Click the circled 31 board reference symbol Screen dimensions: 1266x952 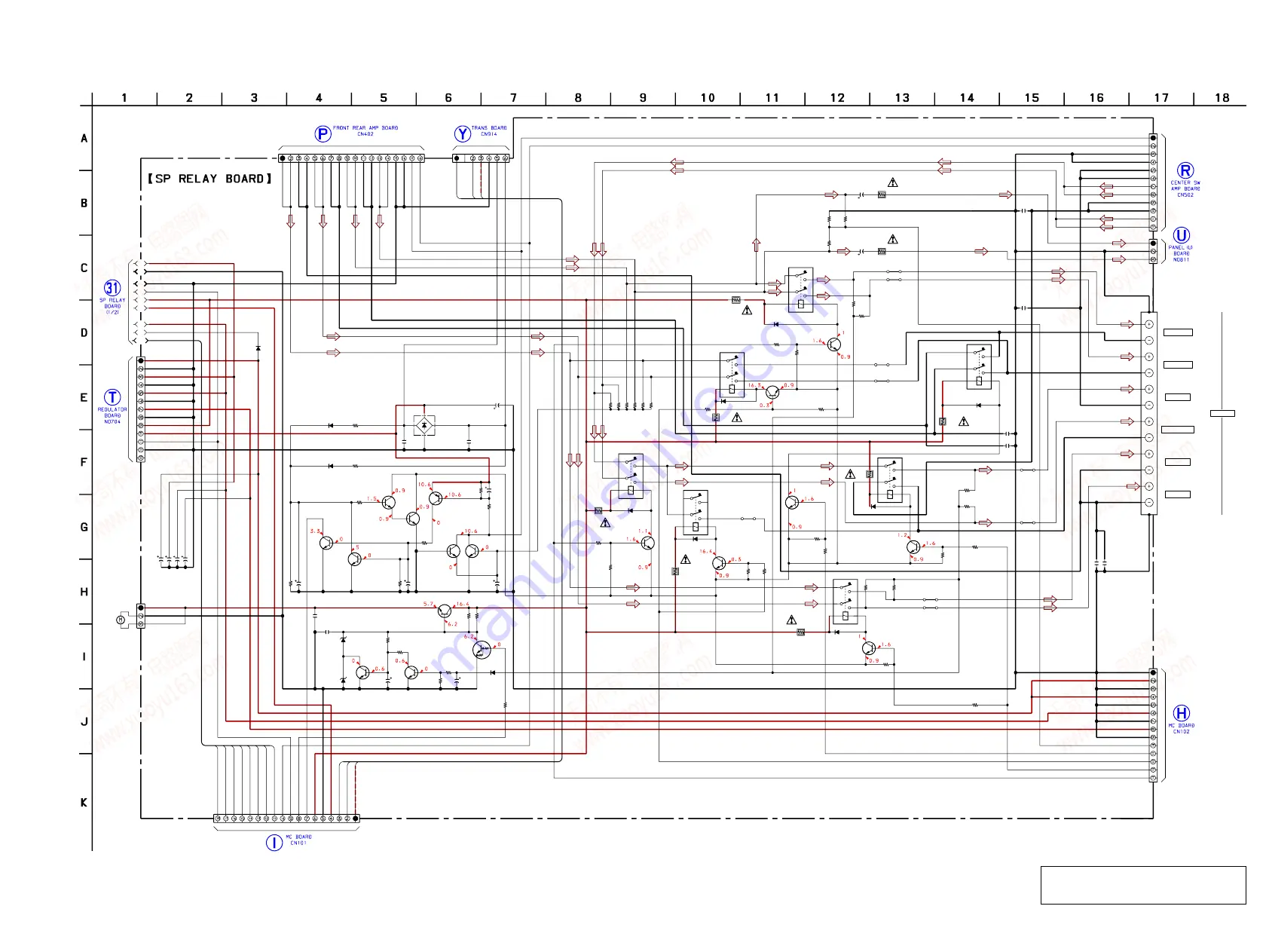click(112, 288)
